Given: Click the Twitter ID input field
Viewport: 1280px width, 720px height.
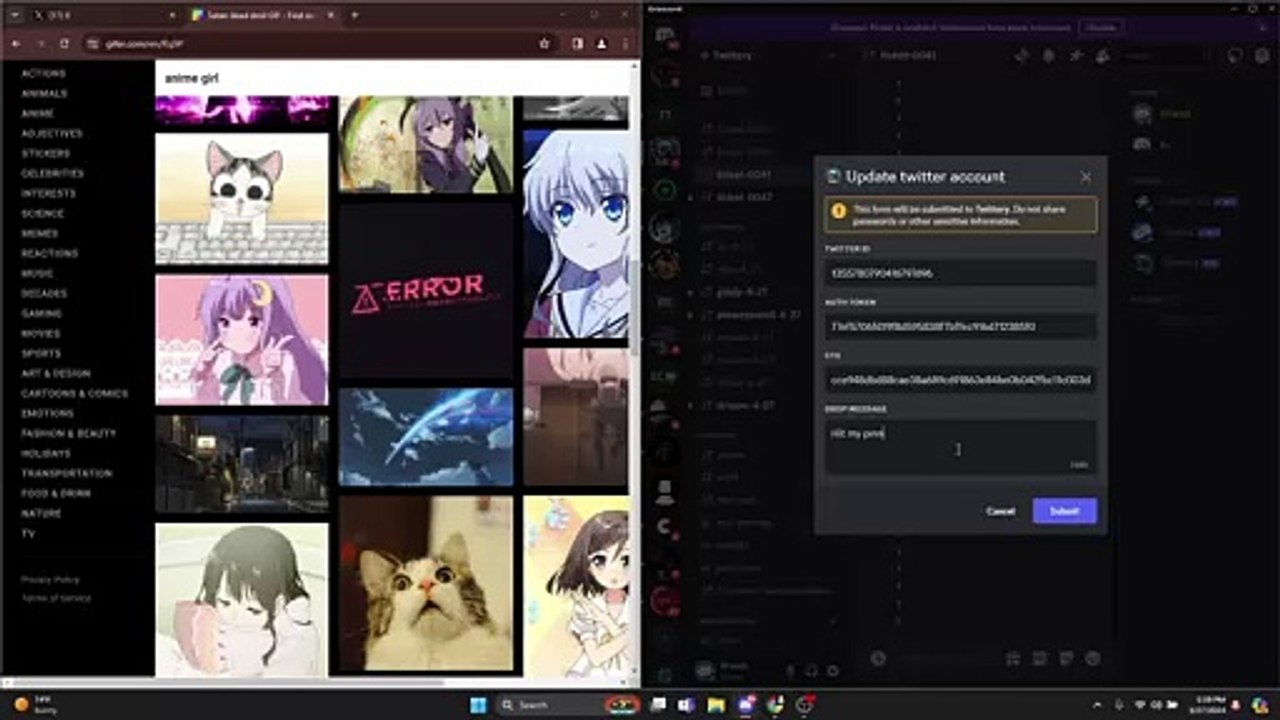Looking at the screenshot, I should 961,272.
